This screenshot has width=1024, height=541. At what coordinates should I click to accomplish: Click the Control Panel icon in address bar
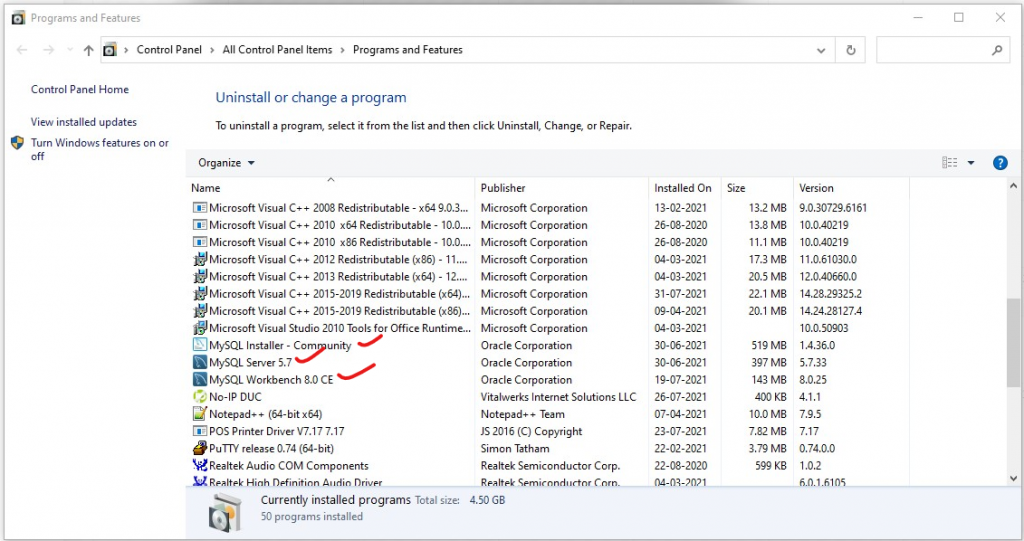(110, 50)
